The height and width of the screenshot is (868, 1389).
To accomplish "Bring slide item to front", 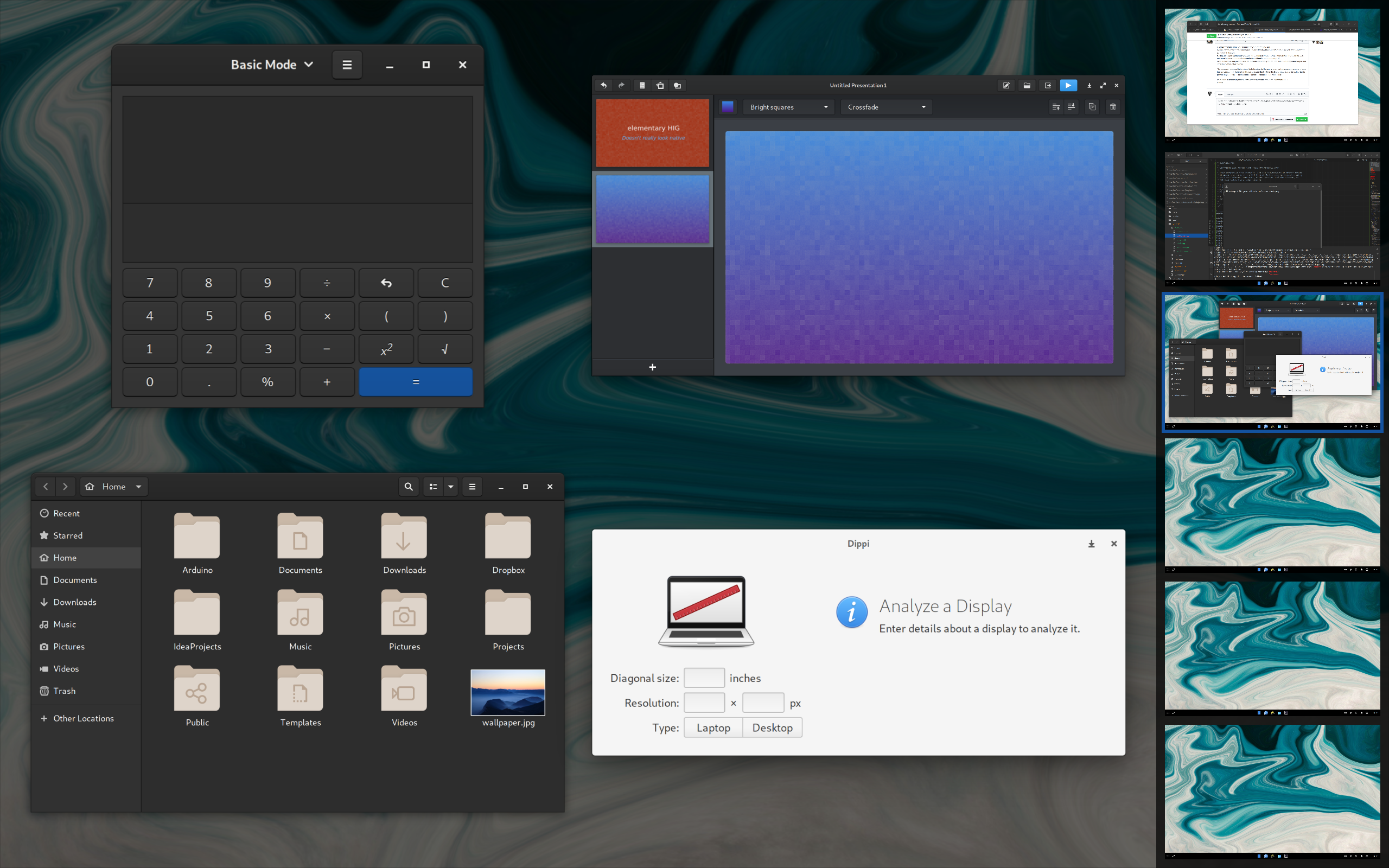I will [x=1056, y=107].
